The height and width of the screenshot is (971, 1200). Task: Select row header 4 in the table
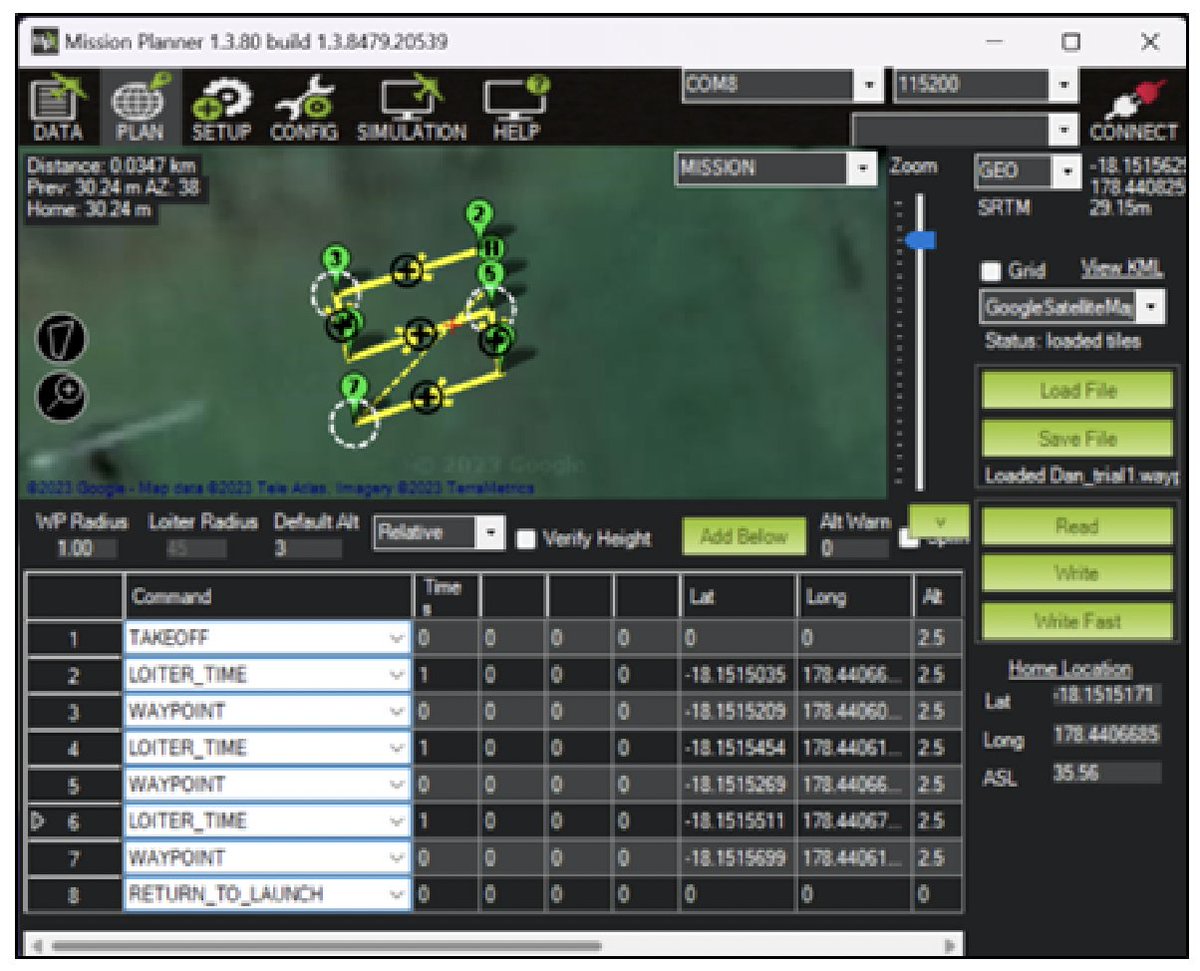pyautogui.click(x=74, y=747)
